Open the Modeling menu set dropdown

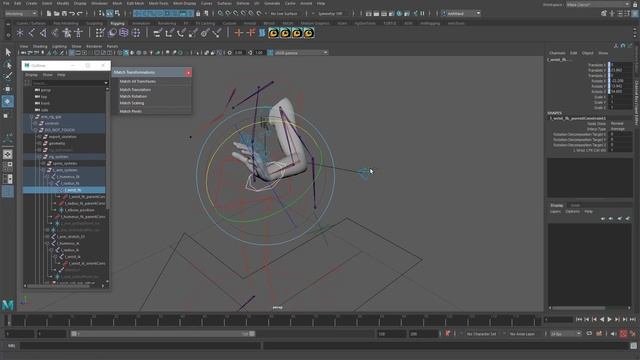coord(21,13)
